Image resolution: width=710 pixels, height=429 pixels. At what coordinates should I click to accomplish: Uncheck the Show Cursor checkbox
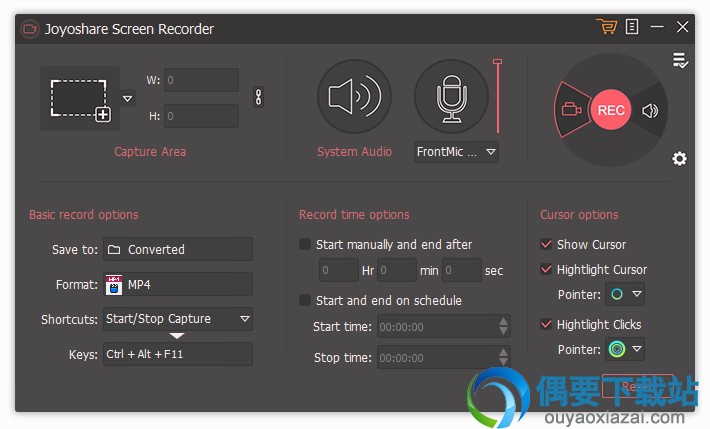coord(546,244)
